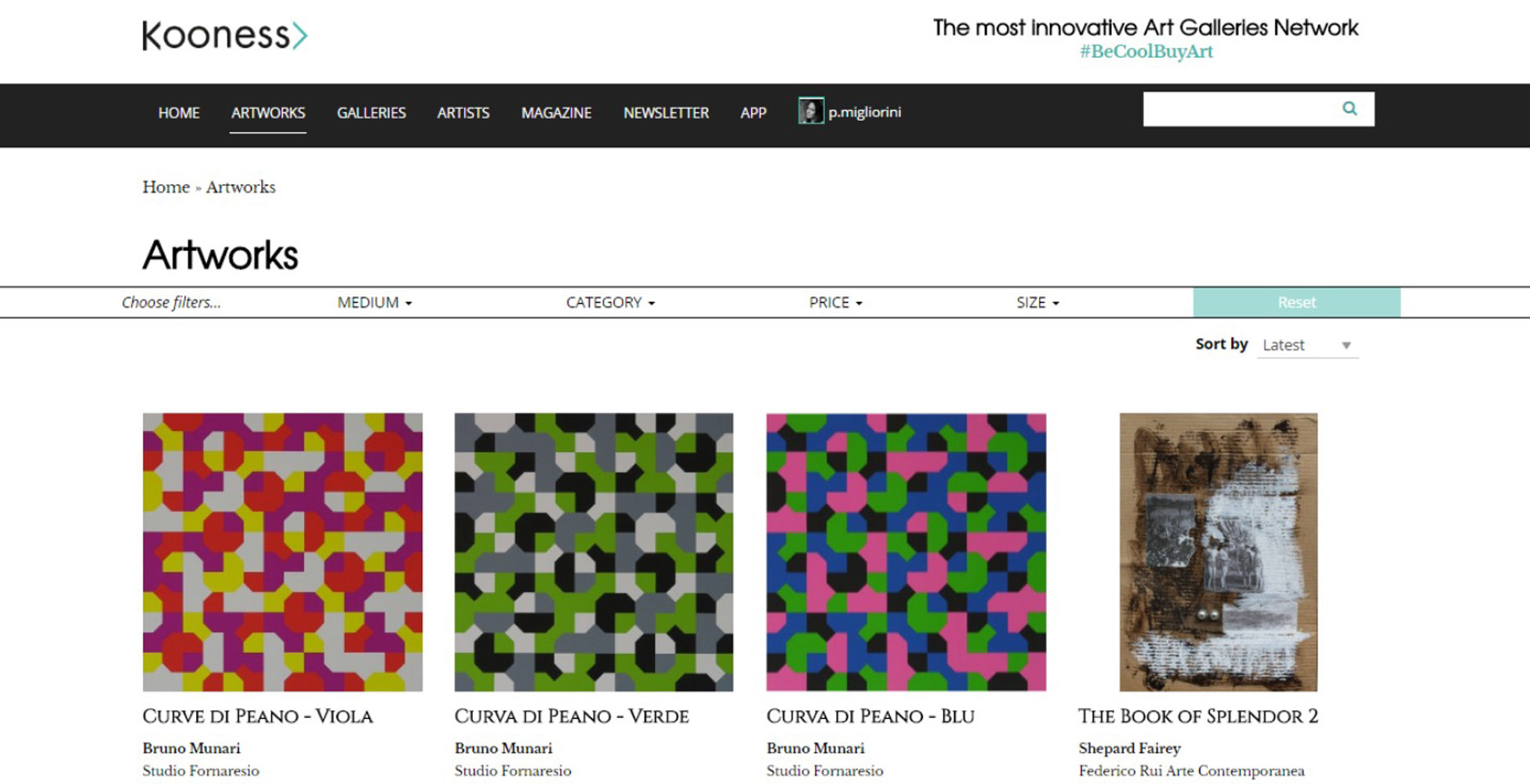Open the MAGAZINE section
This screenshot has width=1530, height=784.
click(556, 113)
